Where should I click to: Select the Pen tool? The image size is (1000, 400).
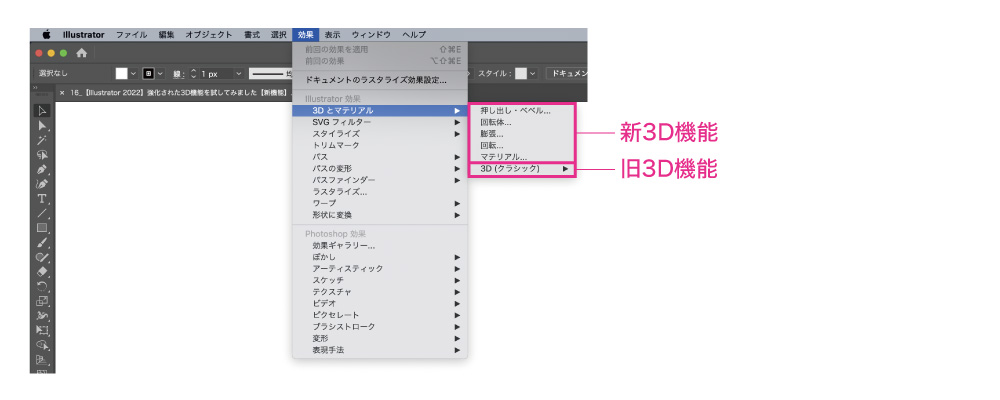coord(42,170)
